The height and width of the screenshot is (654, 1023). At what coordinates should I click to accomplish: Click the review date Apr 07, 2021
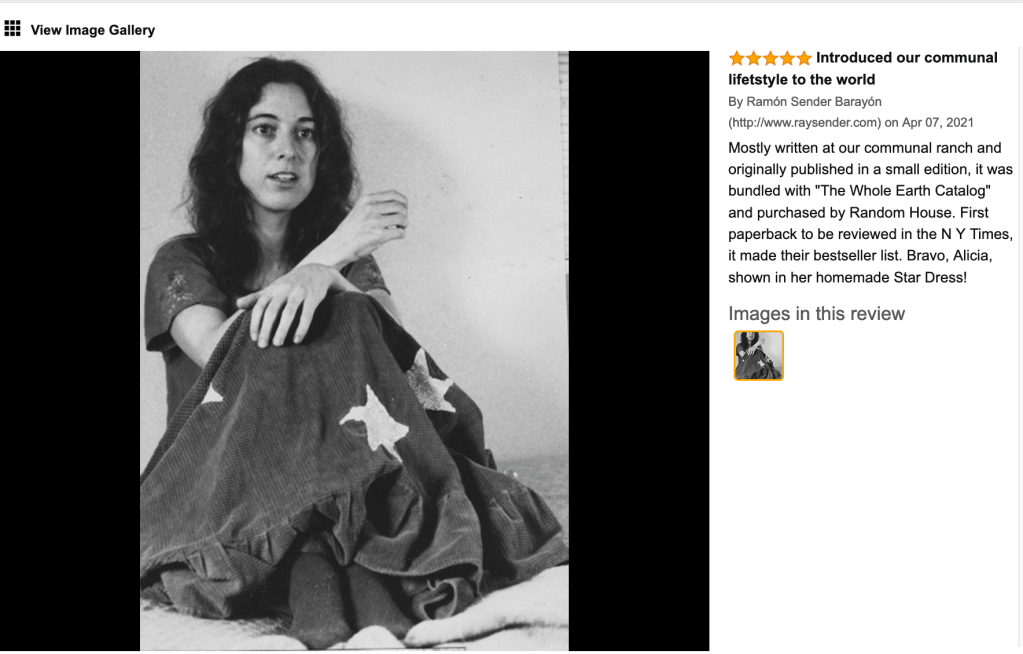[938, 123]
